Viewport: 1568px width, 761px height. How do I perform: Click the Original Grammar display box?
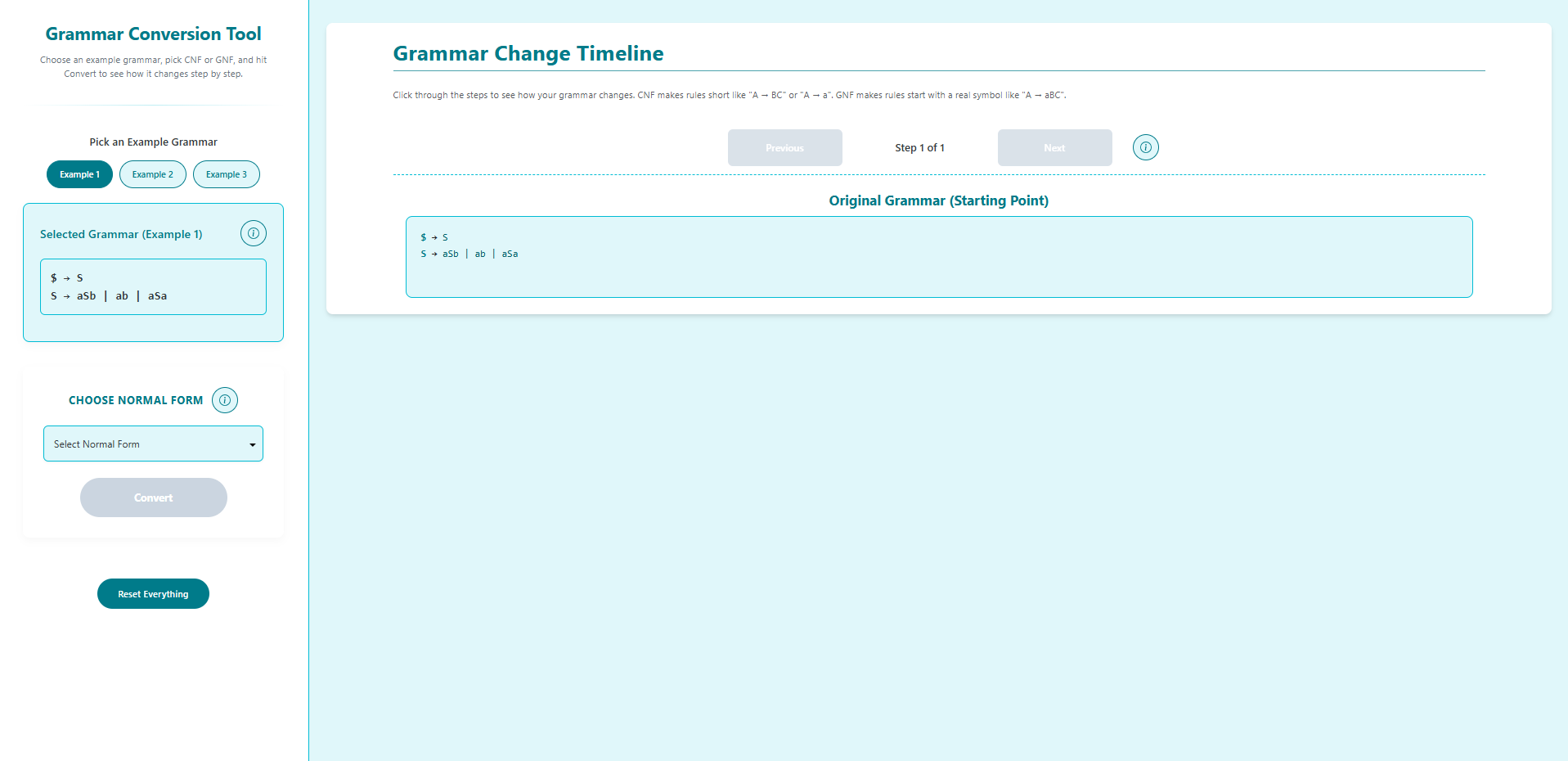(938, 256)
